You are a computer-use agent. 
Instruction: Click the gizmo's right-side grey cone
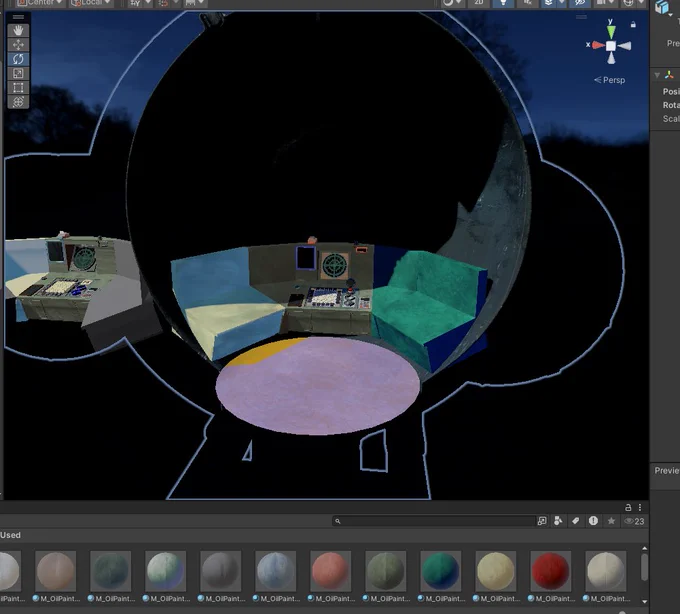(x=624, y=46)
